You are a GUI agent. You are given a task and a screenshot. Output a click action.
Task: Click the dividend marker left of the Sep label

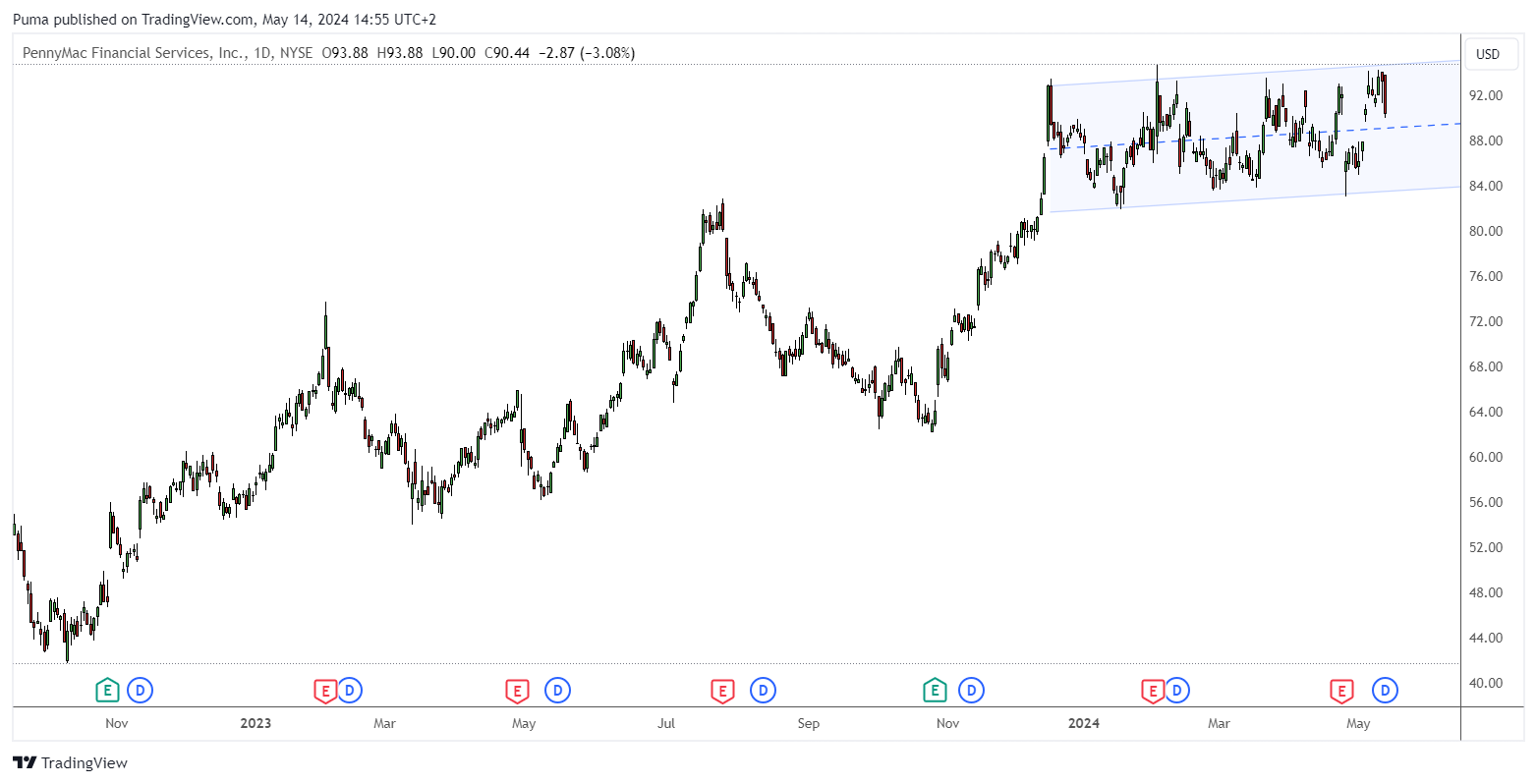point(763,691)
